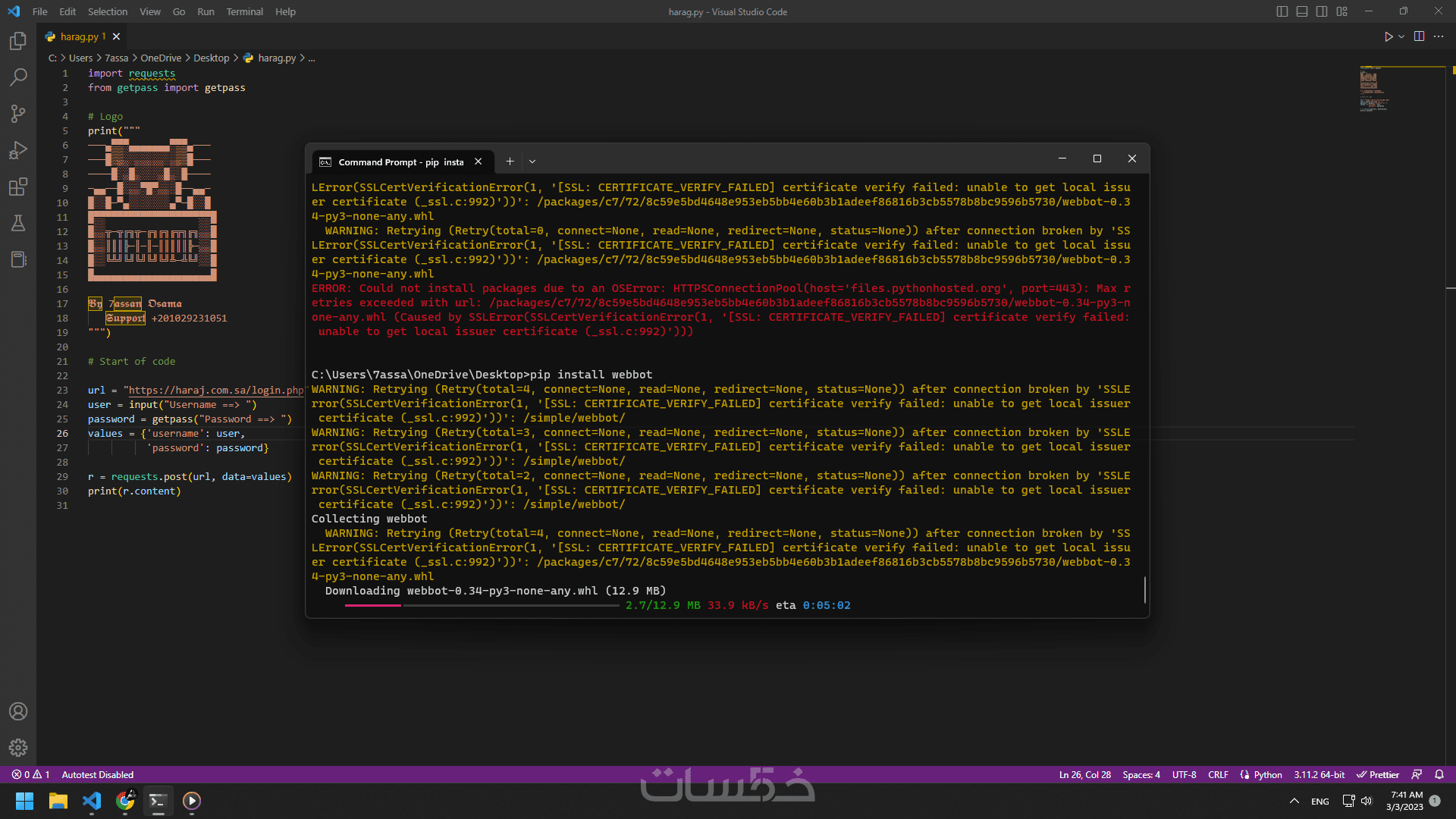Open the Manage gear icon
The width and height of the screenshot is (1456, 819).
18,748
